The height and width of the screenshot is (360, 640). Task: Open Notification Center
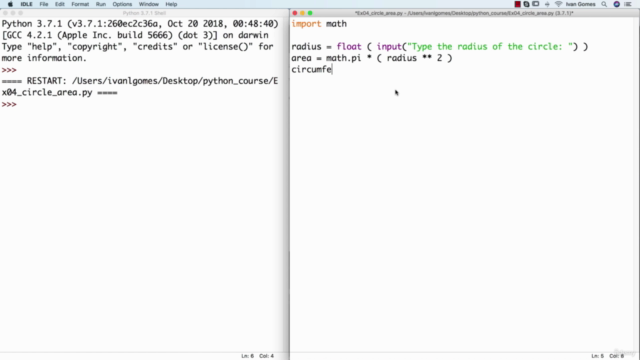tap(628, 4)
